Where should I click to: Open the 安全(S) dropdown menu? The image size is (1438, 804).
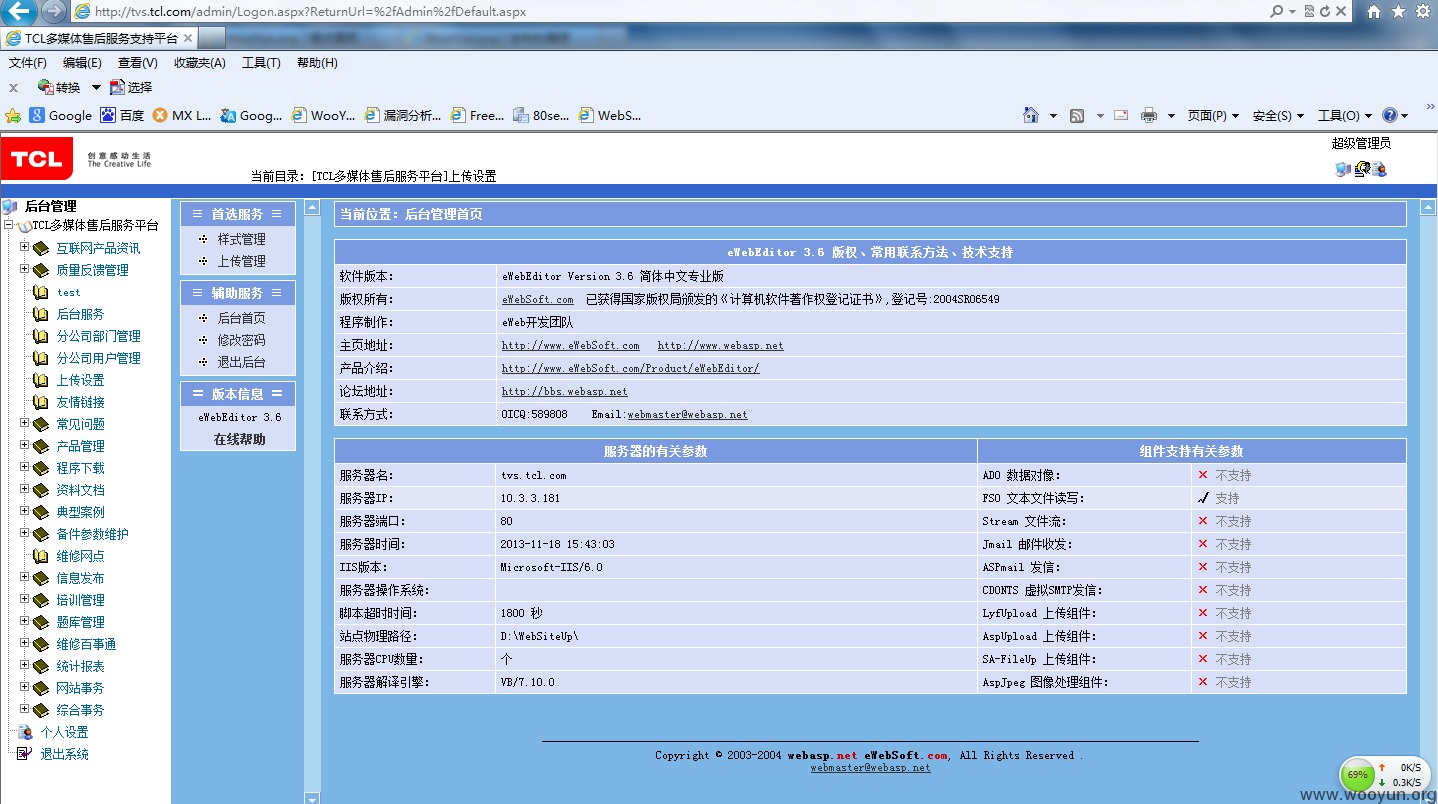[x=1278, y=115]
